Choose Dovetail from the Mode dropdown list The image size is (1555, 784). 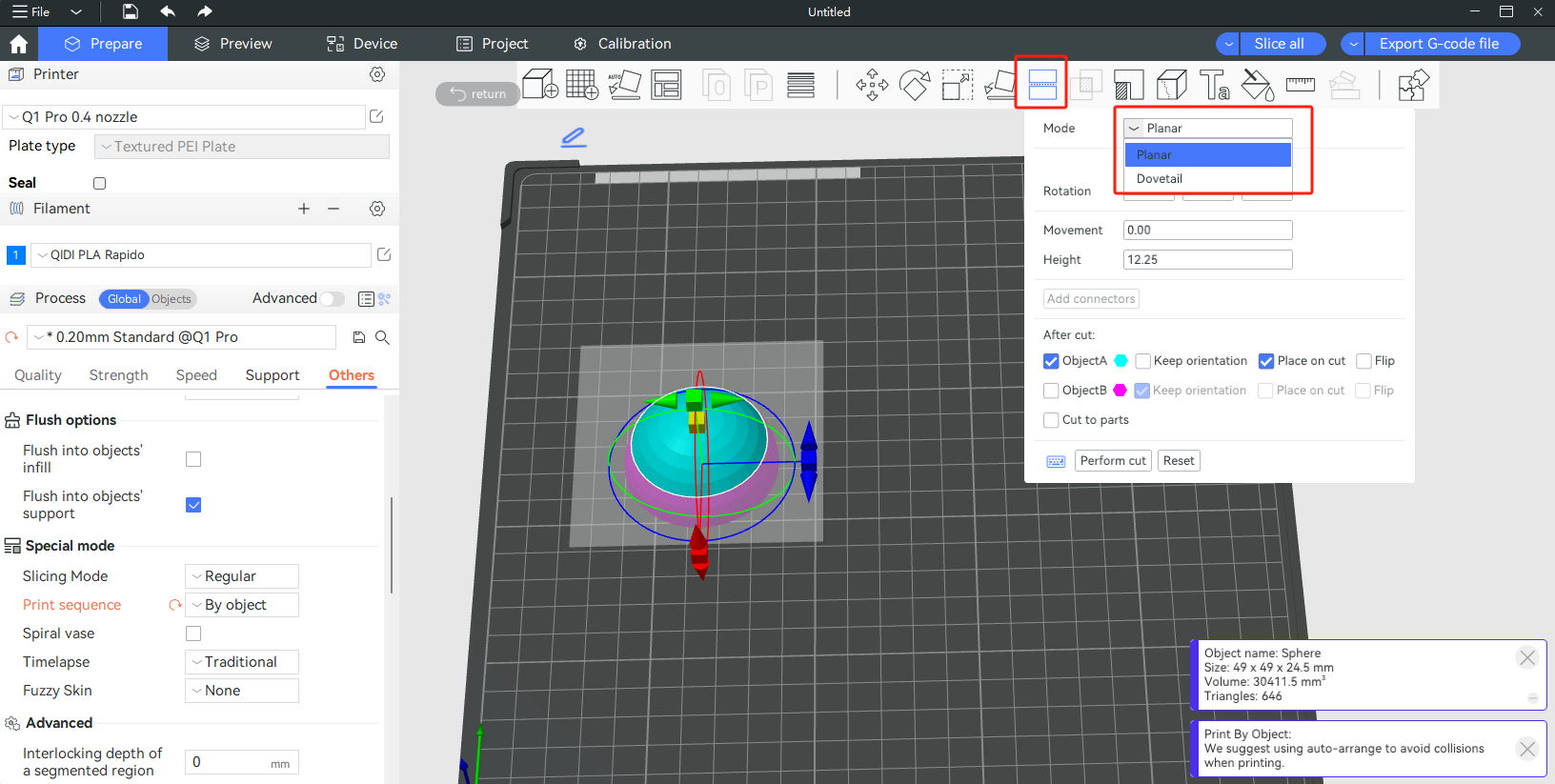click(x=1160, y=179)
